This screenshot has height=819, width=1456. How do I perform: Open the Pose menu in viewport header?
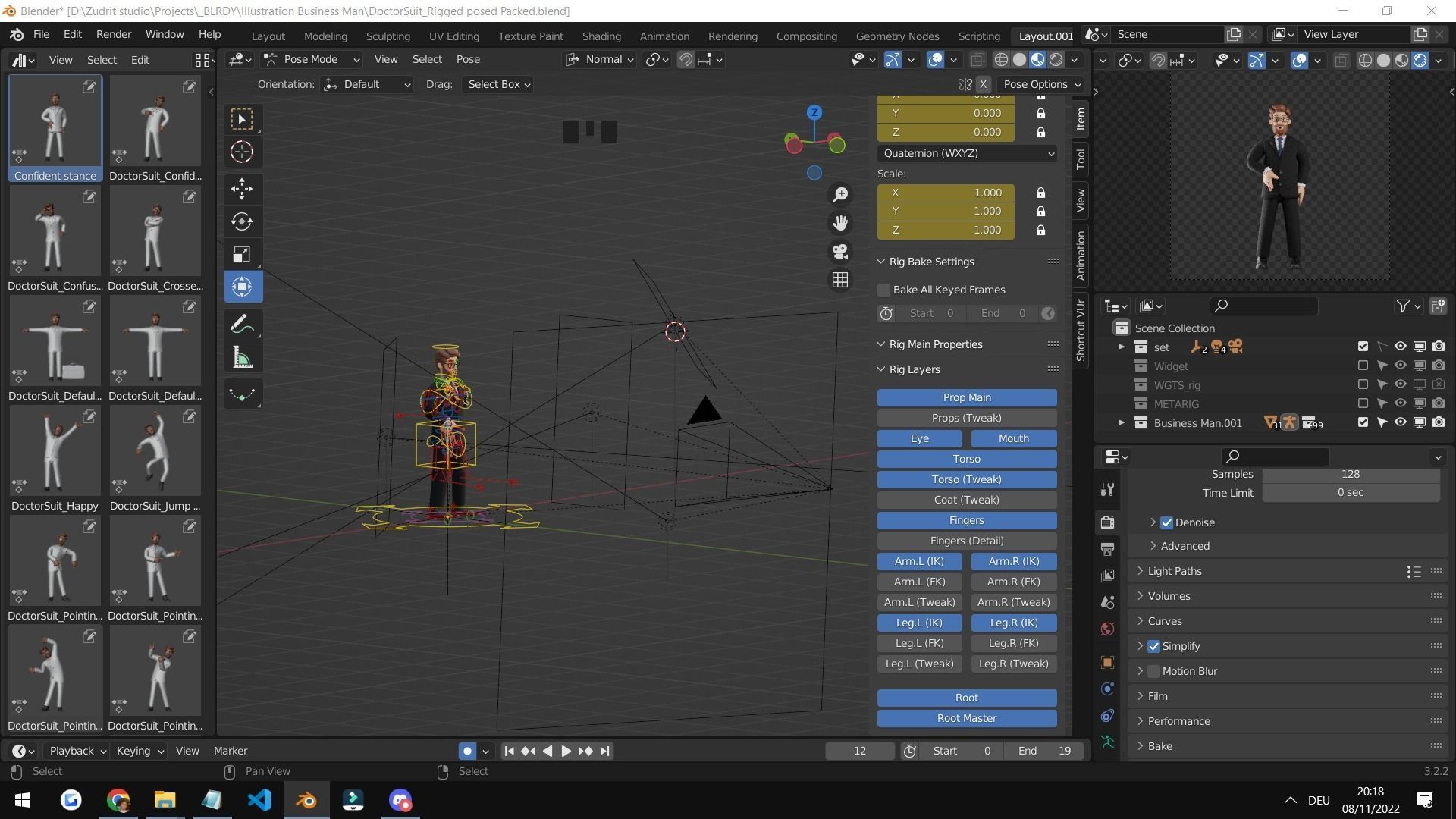(468, 59)
